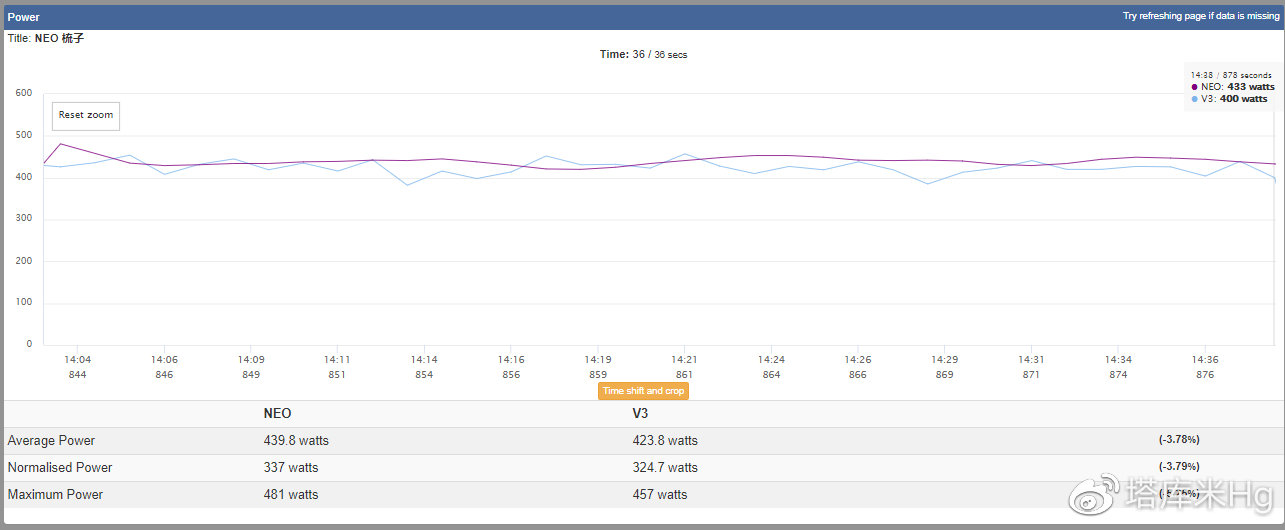The width and height of the screenshot is (1285, 530).
Task: Toggle the NEO series purple legend dot
Action: (1194, 87)
